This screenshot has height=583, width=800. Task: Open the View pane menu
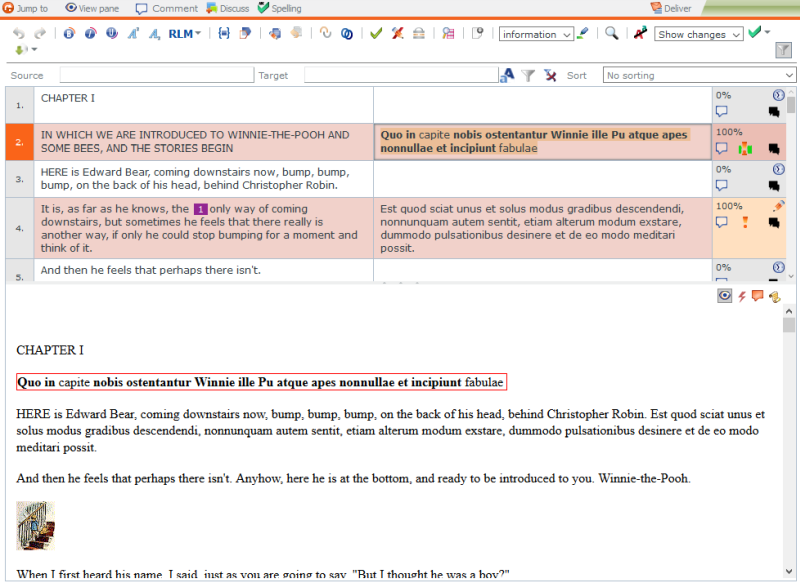point(96,8)
